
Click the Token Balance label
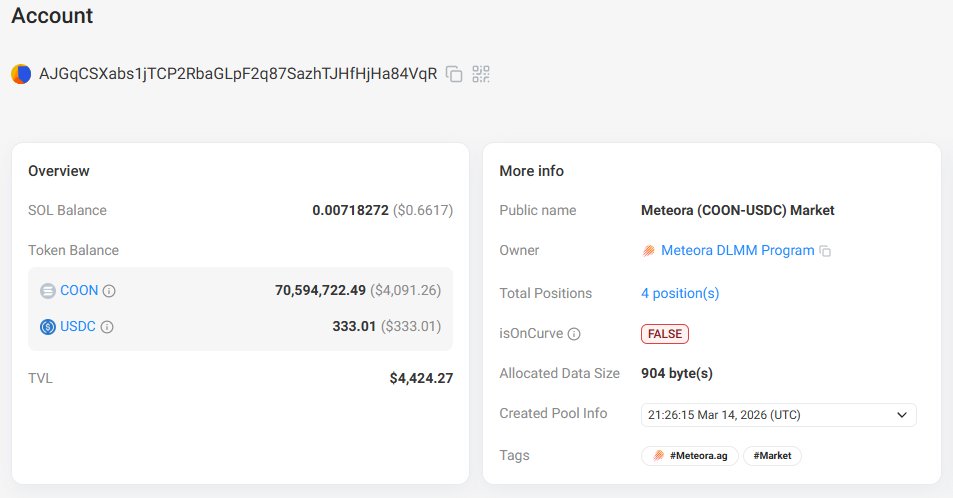click(74, 251)
